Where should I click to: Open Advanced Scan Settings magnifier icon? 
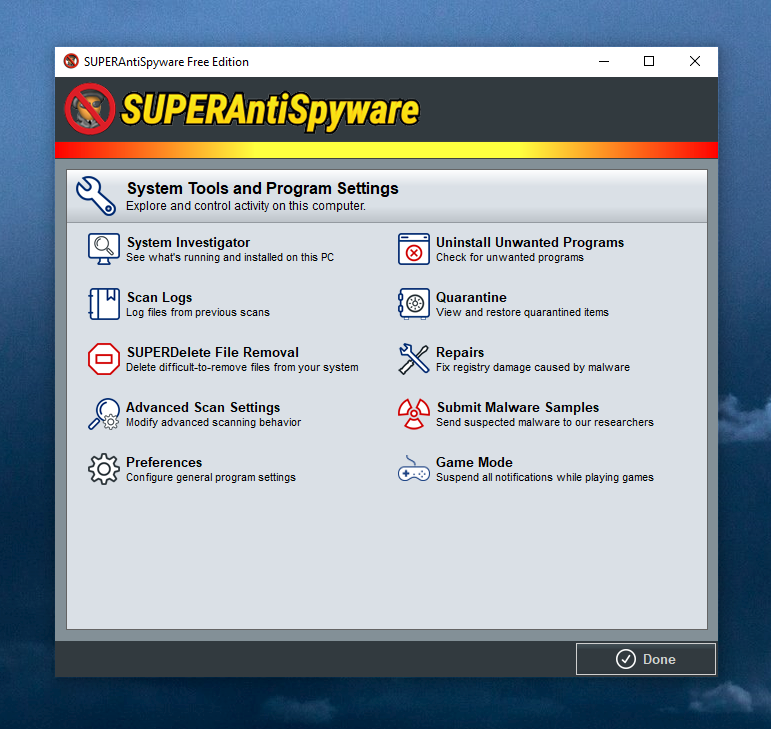pos(104,414)
